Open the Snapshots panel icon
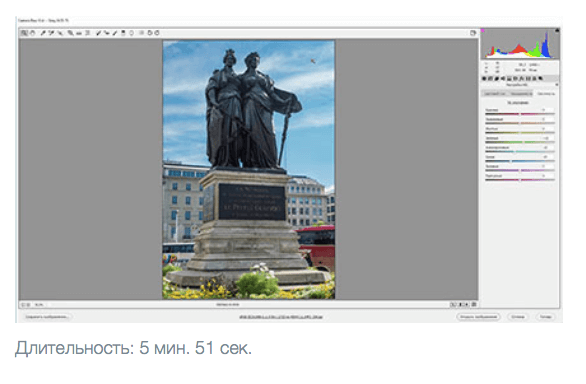The image size is (586, 384). click(540, 78)
